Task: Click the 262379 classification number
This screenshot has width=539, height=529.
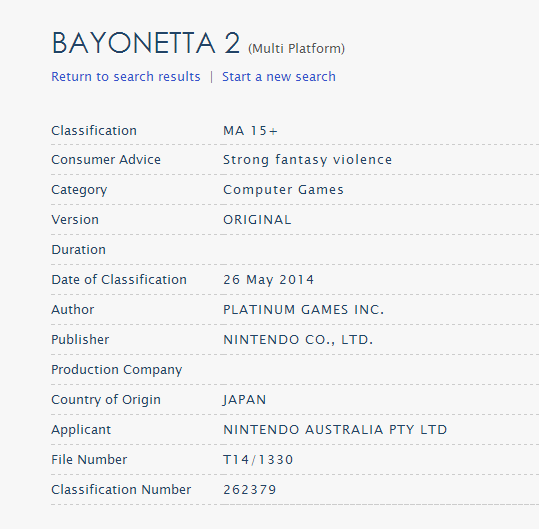Action: (250, 489)
